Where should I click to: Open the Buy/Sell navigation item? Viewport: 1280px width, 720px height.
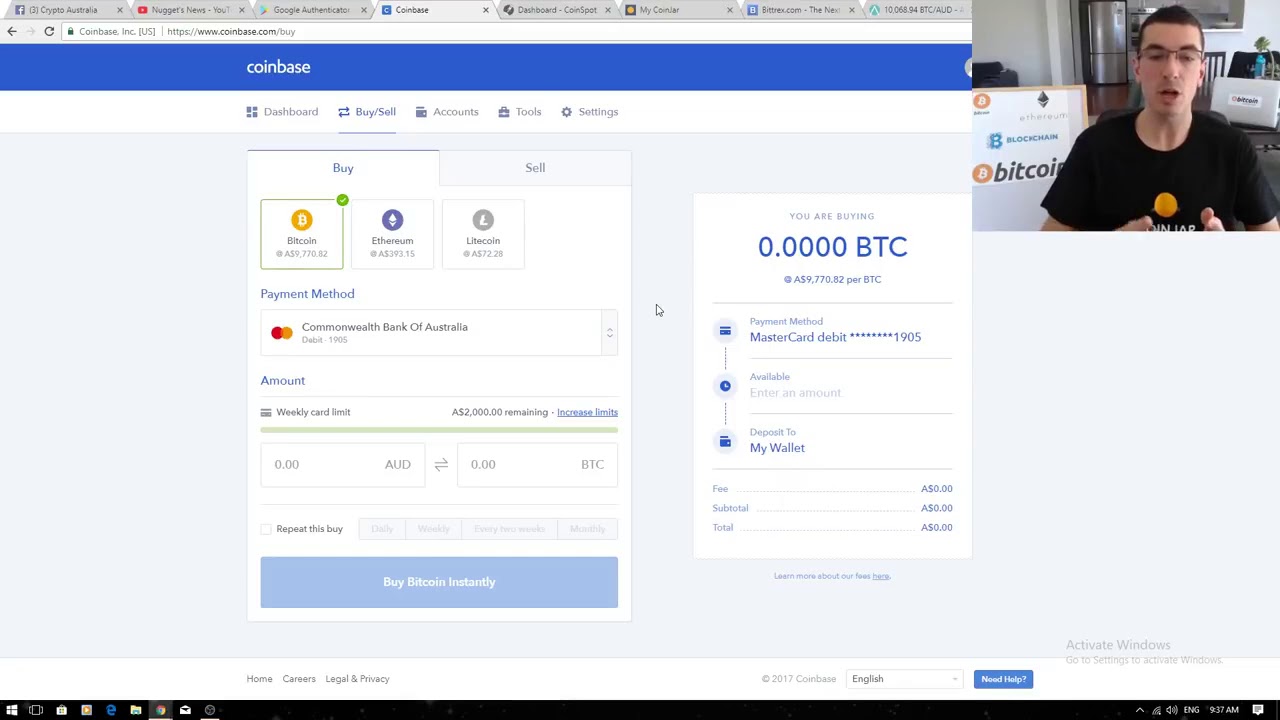click(x=367, y=112)
